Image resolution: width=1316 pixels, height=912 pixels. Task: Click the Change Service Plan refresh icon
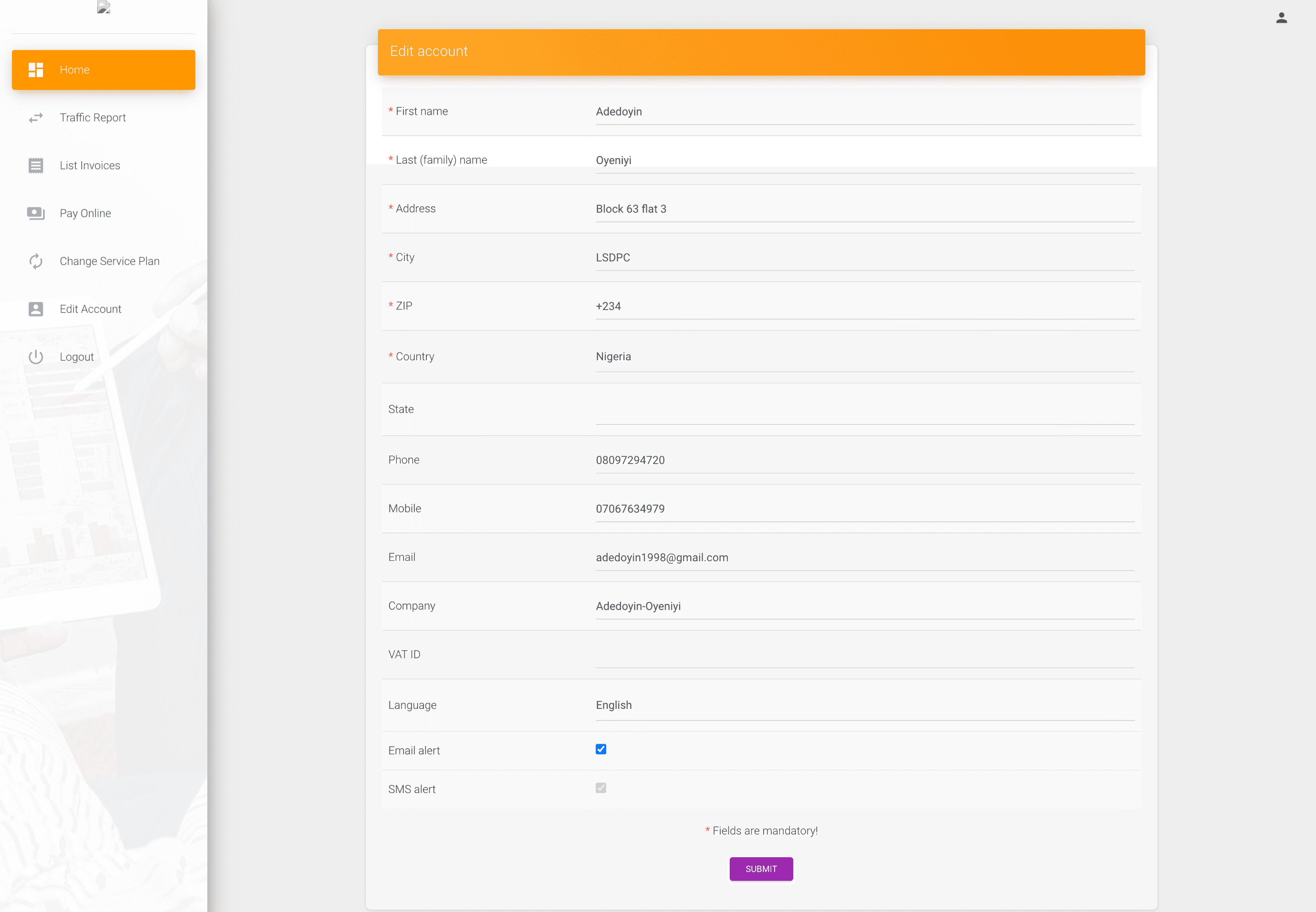[x=35, y=261]
